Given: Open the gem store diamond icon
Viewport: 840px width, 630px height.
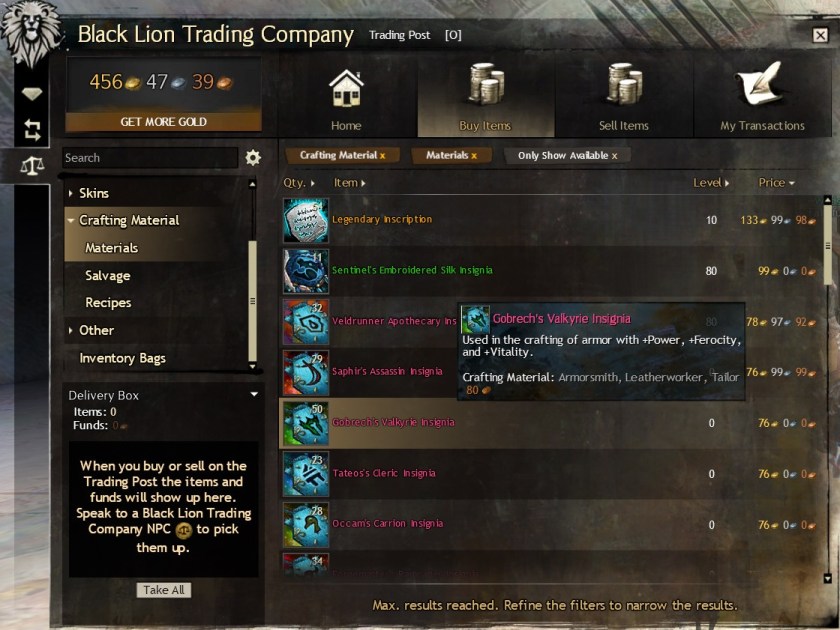Looking at the screenshot, I should [32, 94].
